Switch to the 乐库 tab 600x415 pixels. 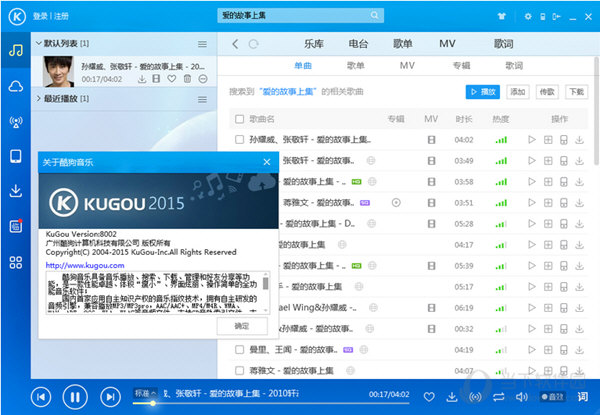314,44
